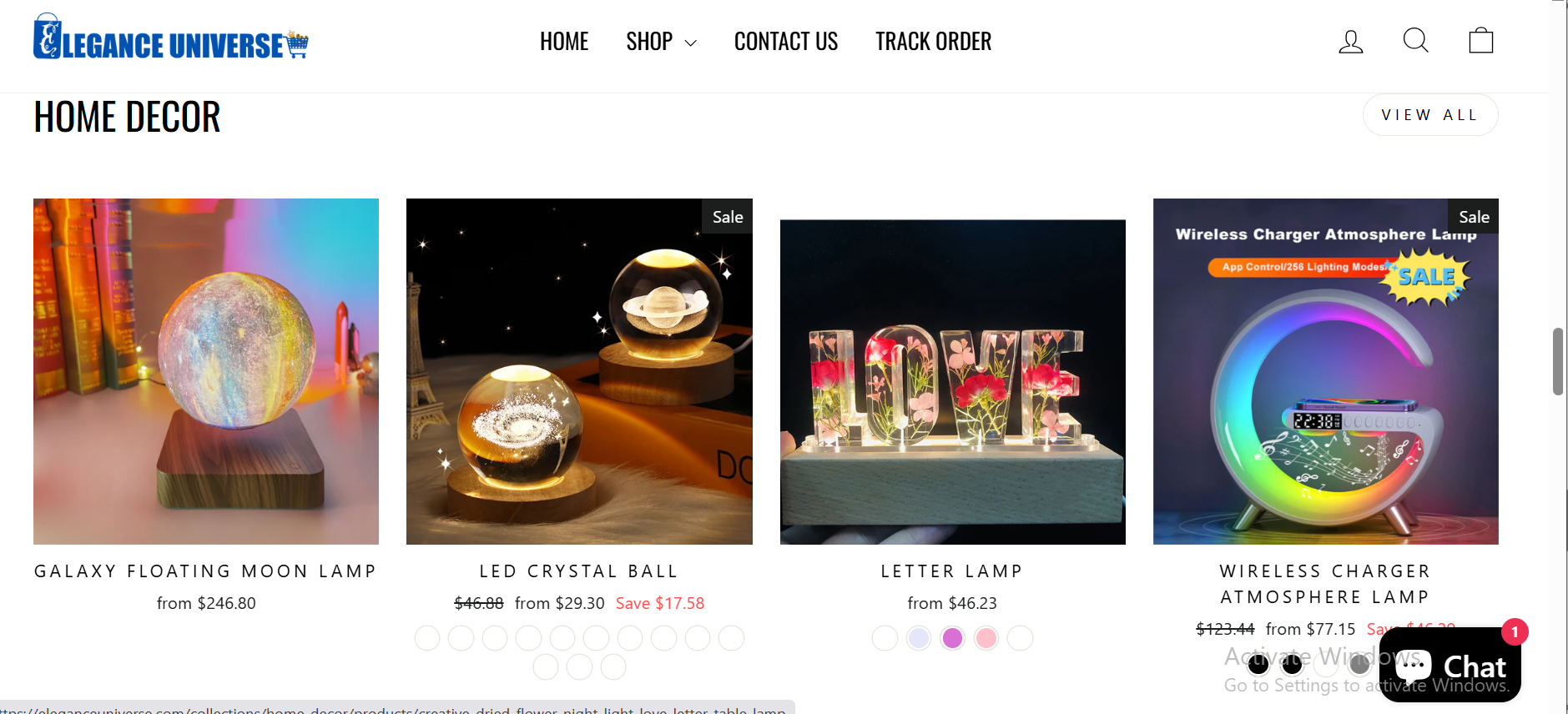Click the Sale badge on Wireless Charger Lamp
This screenshot has width=1568, height=714.
1474,217
